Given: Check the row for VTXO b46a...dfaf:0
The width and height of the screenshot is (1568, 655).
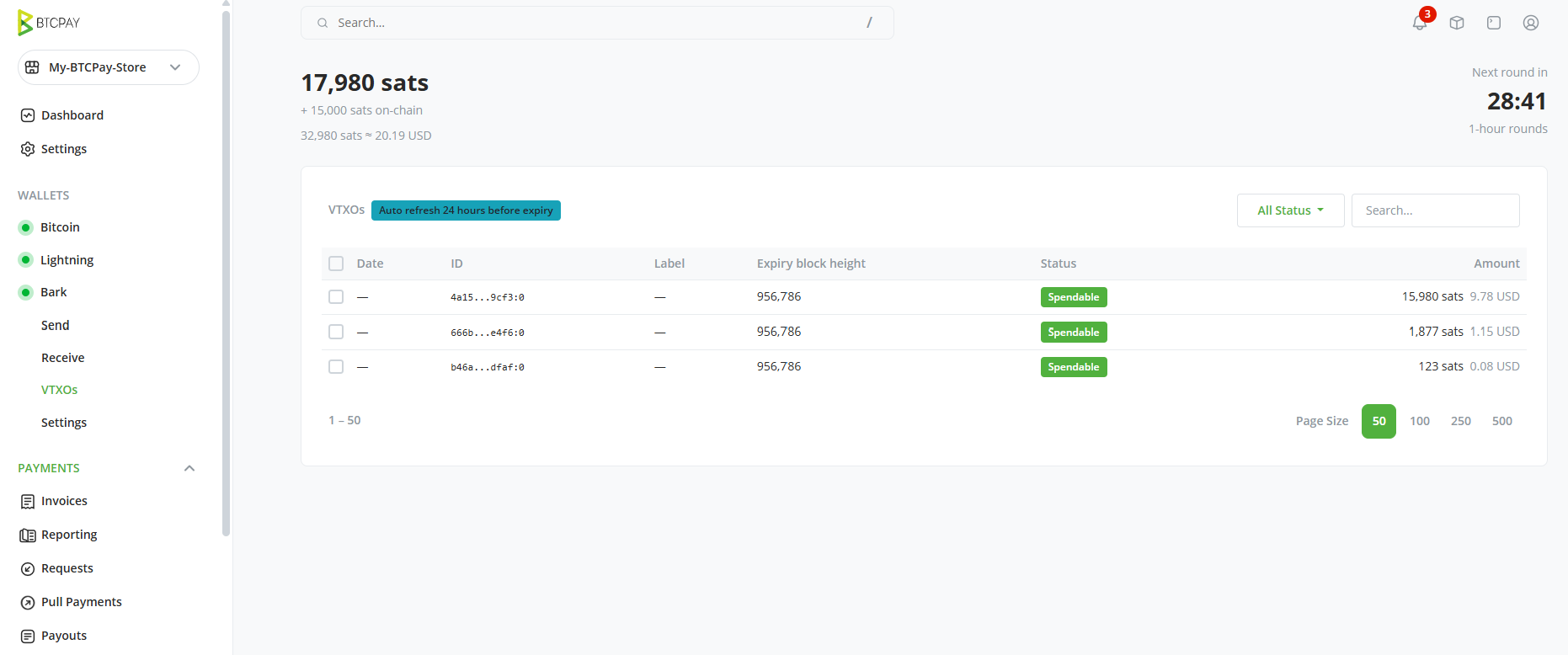Looking at the screenshot, I should tap(336, 366).
